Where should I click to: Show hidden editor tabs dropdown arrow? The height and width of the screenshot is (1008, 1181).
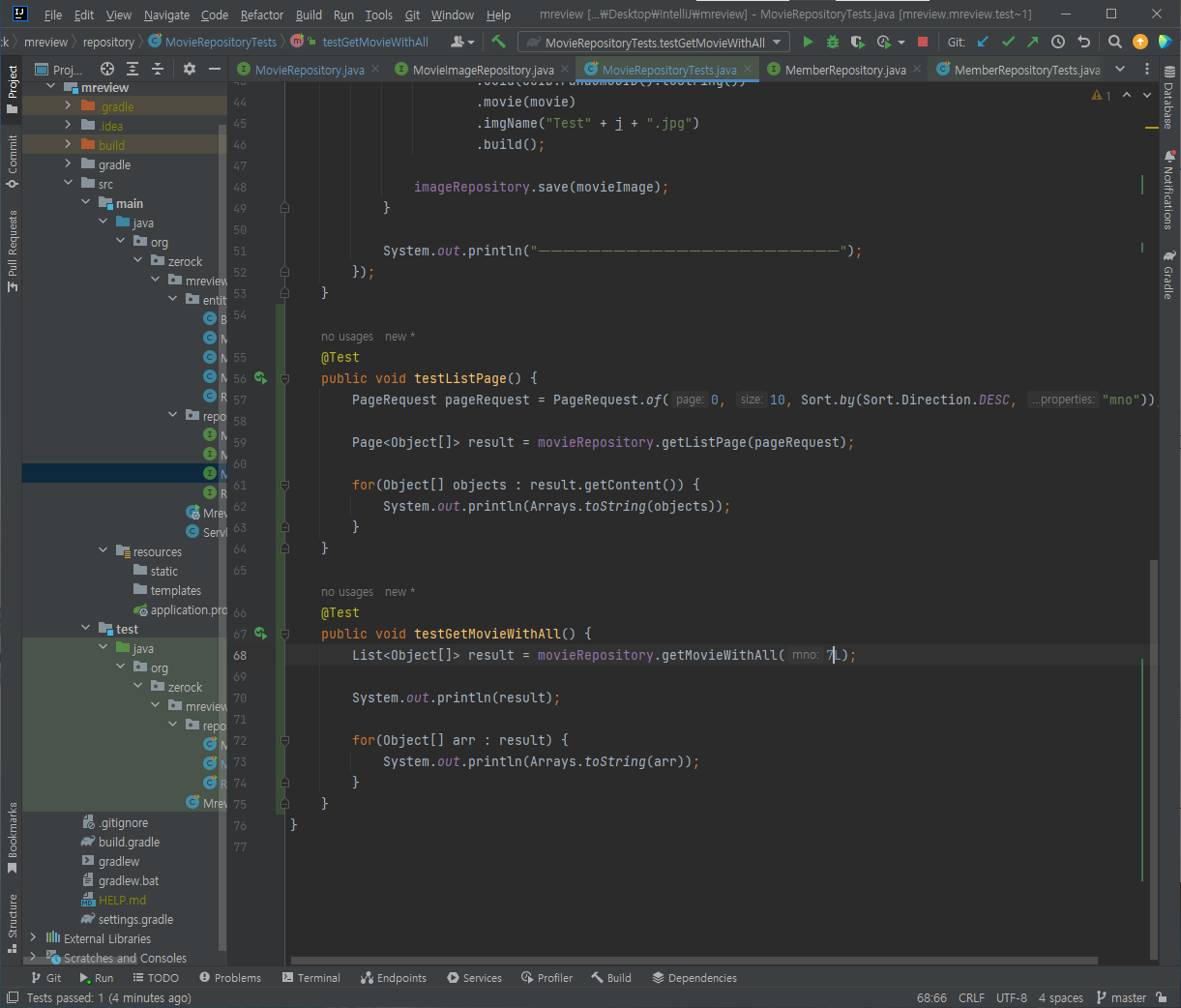point(1120,70)
